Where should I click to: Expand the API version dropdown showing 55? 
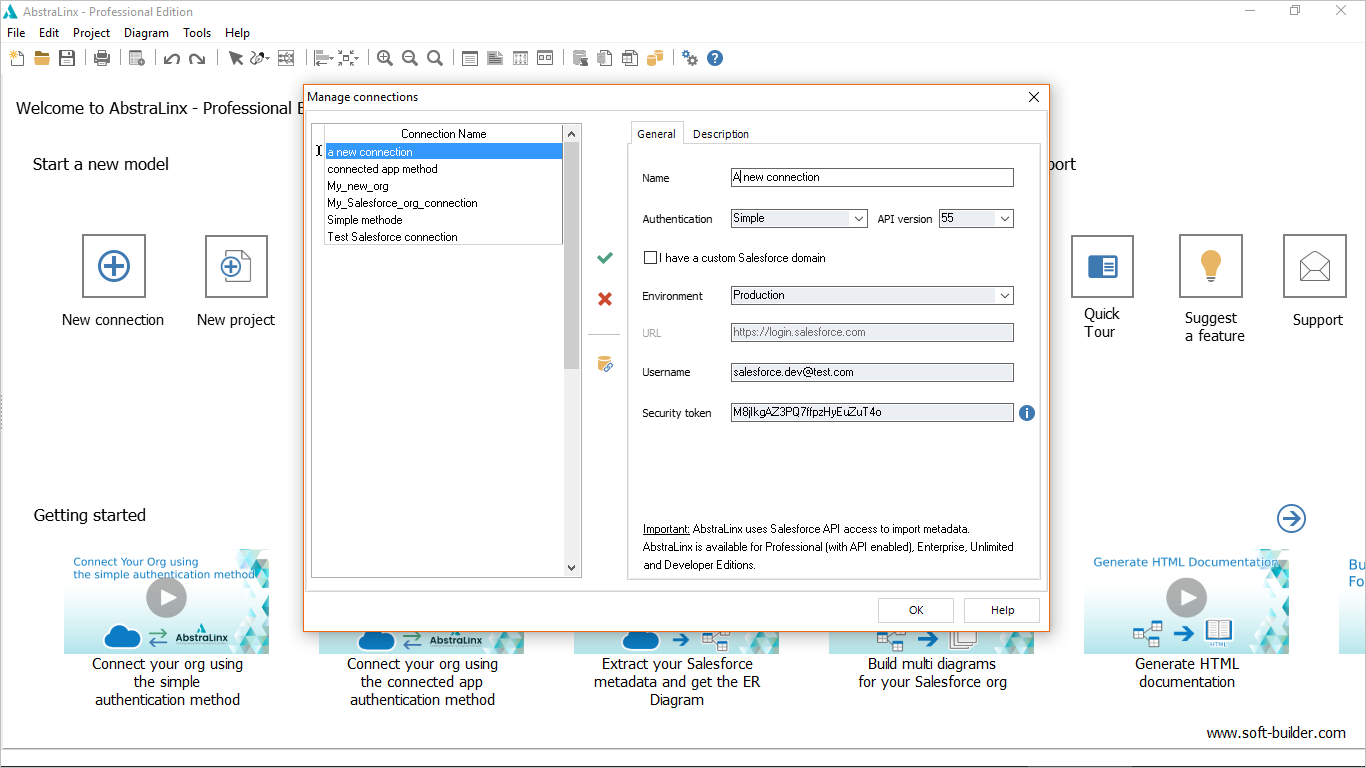1003,218
